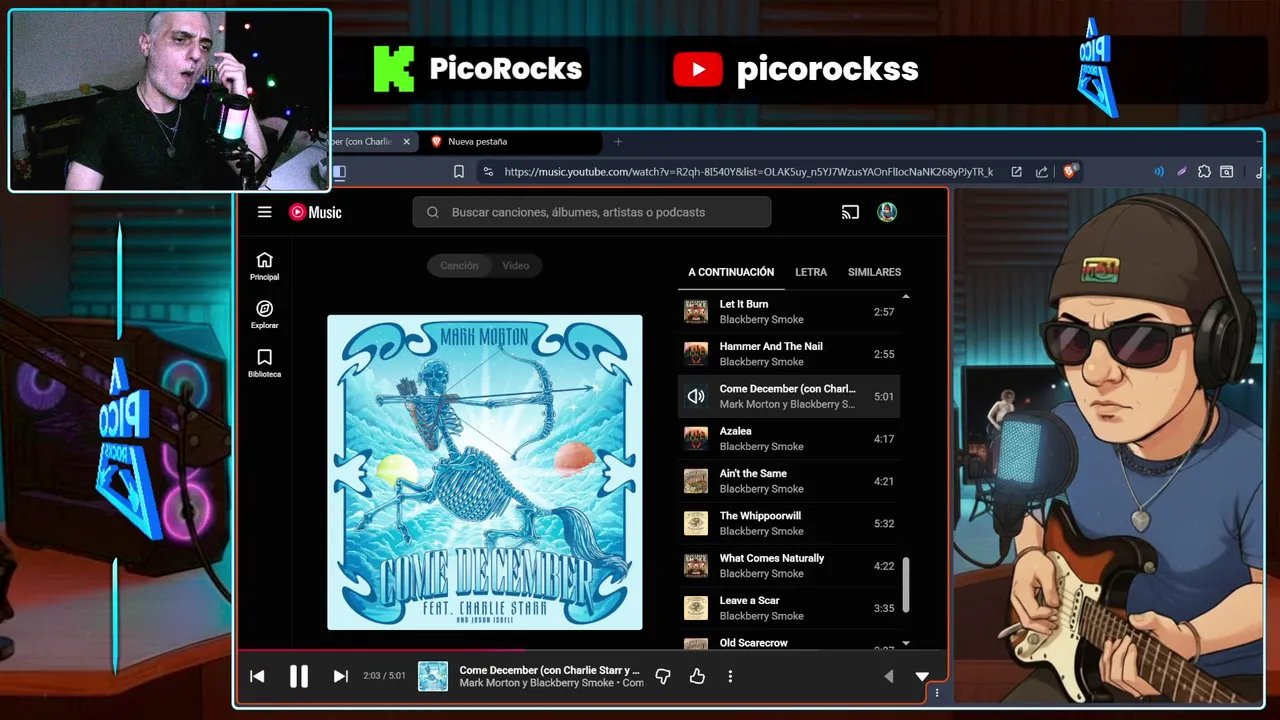This screenshot has height=720, width=1280.
Task: Click the Let It Burn album thumbnail
Action: tap(696, 311)
